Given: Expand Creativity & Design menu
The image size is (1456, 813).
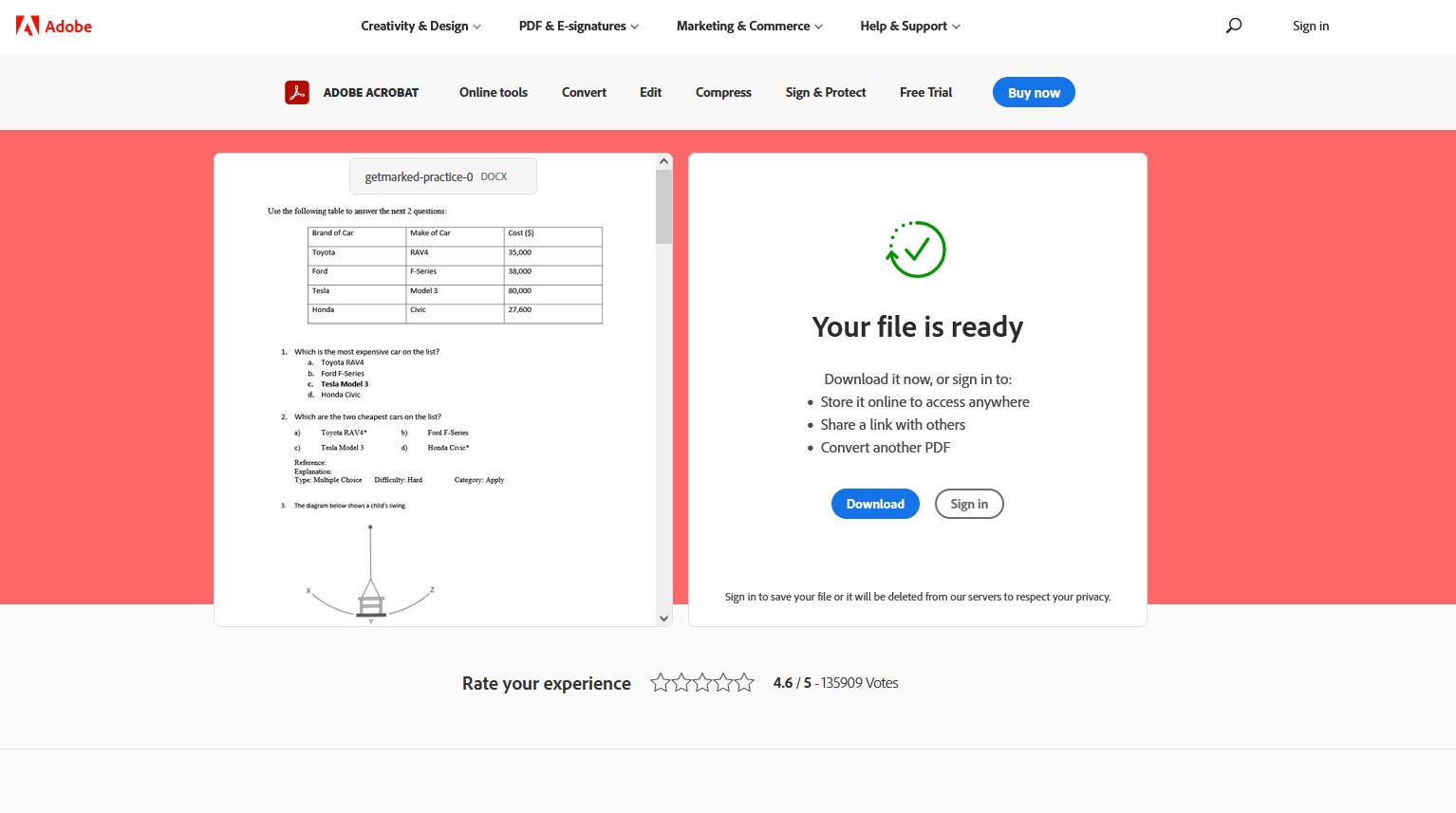Looking at the screenshot, I should point(420,26).
